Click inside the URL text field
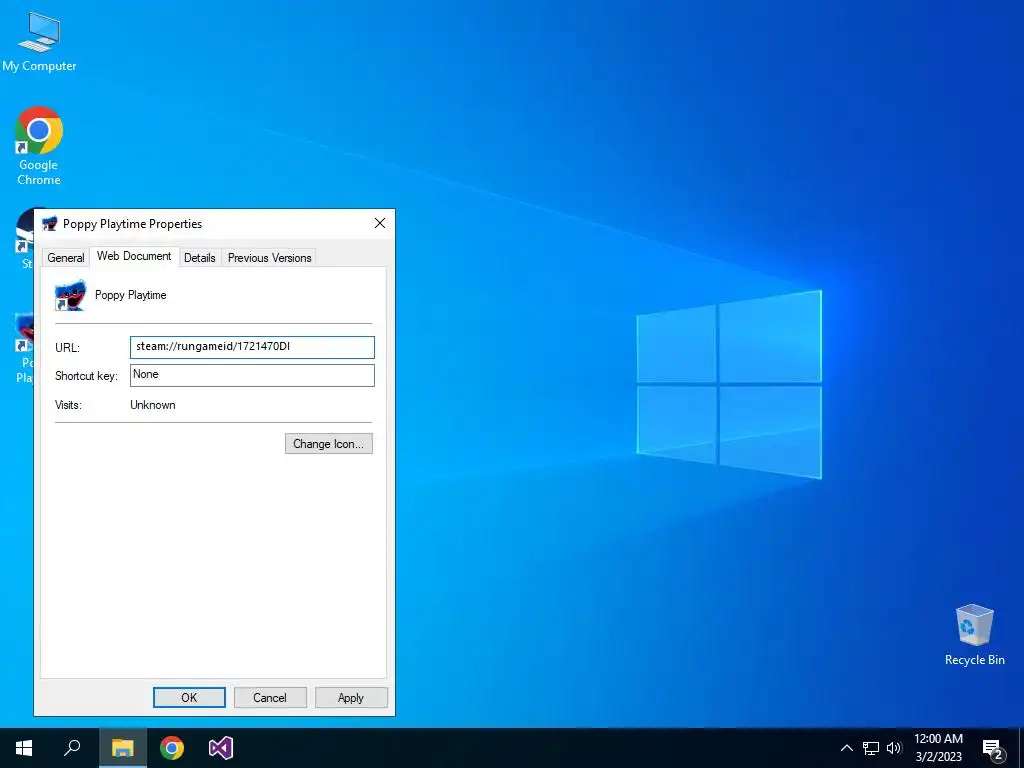Screen dimensions: 1024x768 tap(252, 347)
